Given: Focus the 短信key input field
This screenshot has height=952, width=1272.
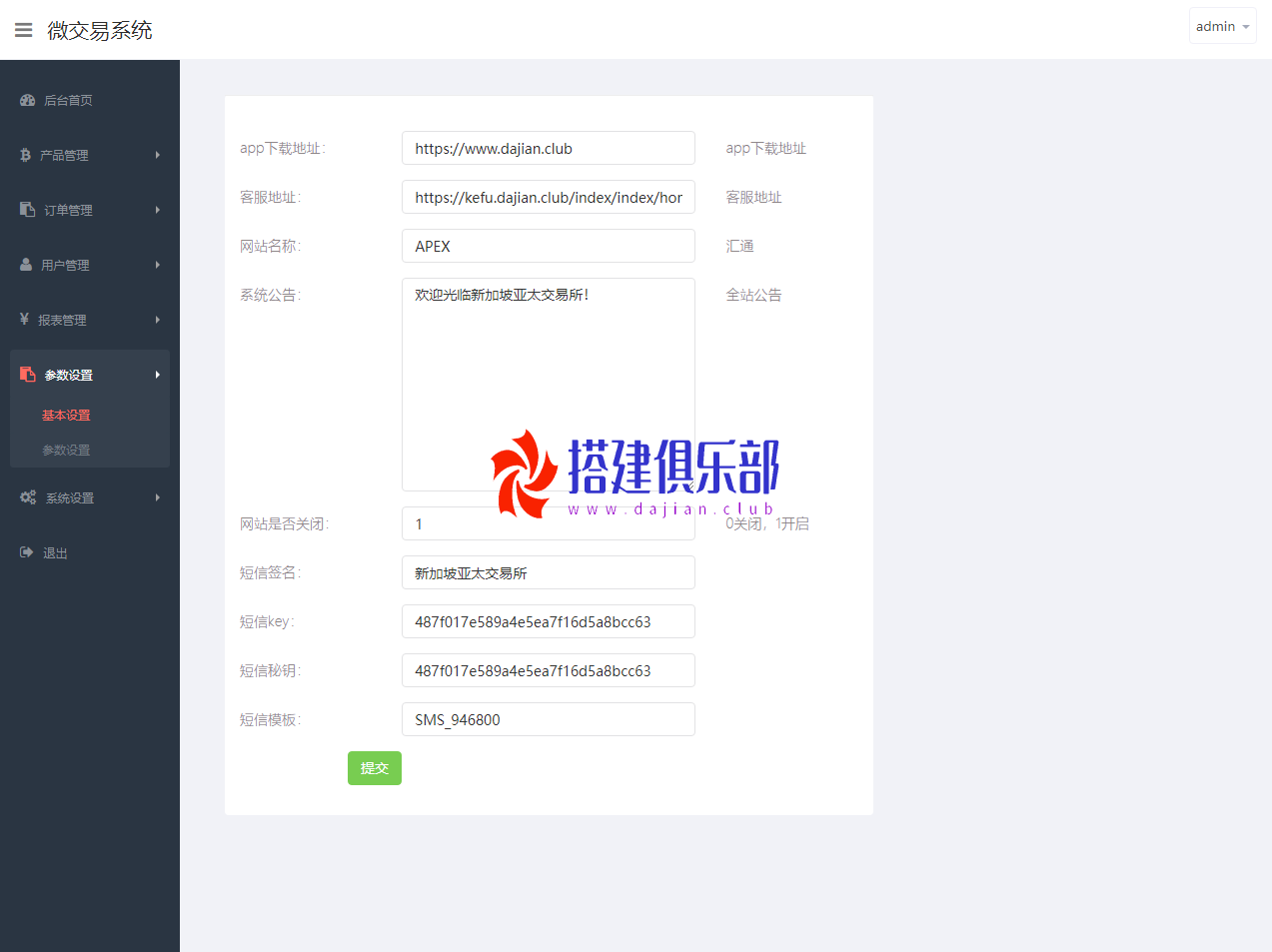Looking at the screenshot, I should [549, 621].
